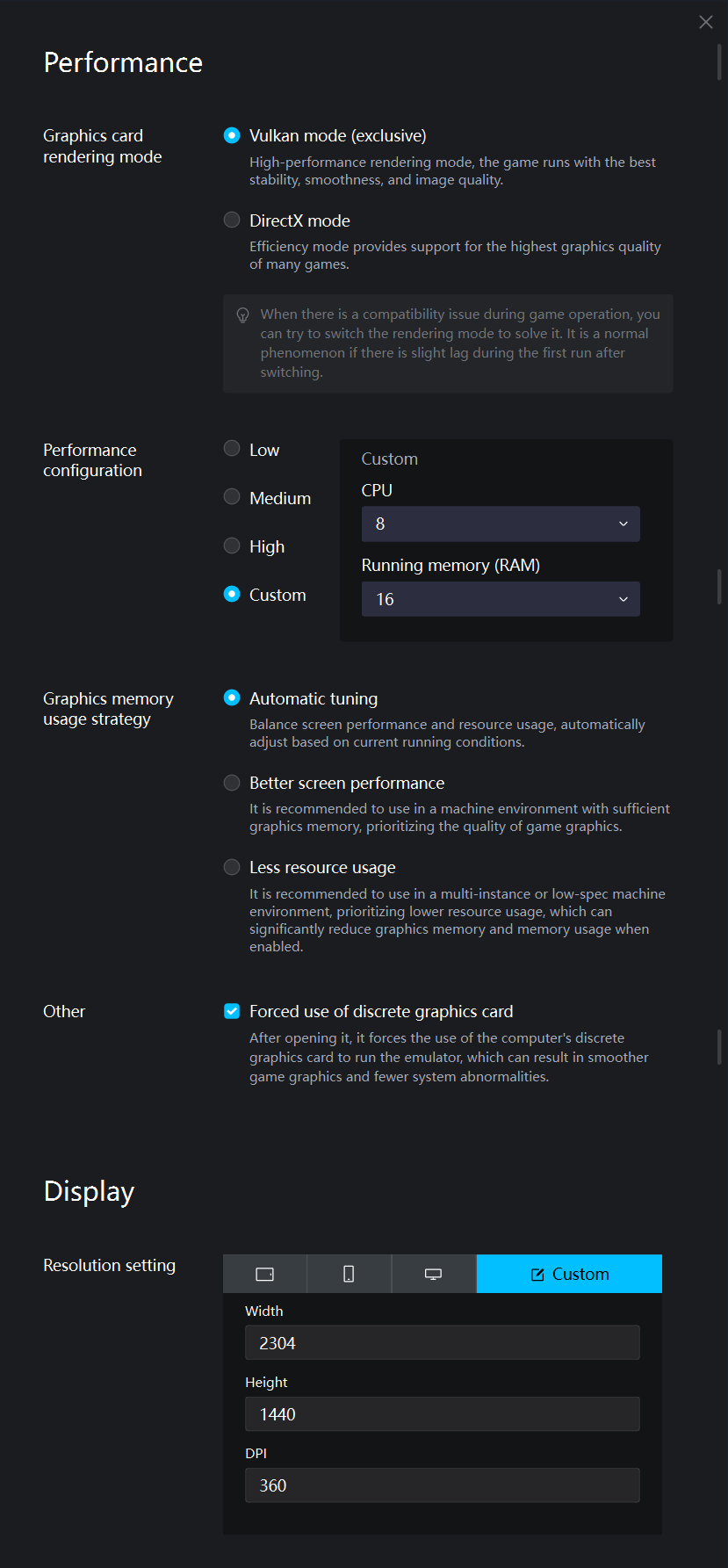Choose Low performance configuration

[x=232, y=449]
